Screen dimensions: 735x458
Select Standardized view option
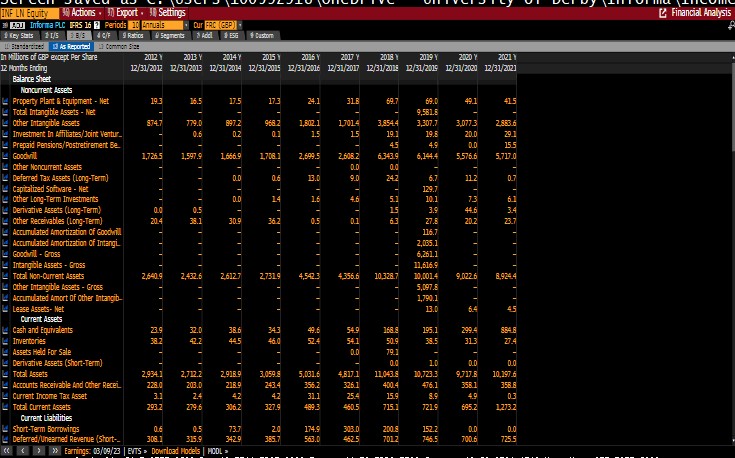click(24, 46)
